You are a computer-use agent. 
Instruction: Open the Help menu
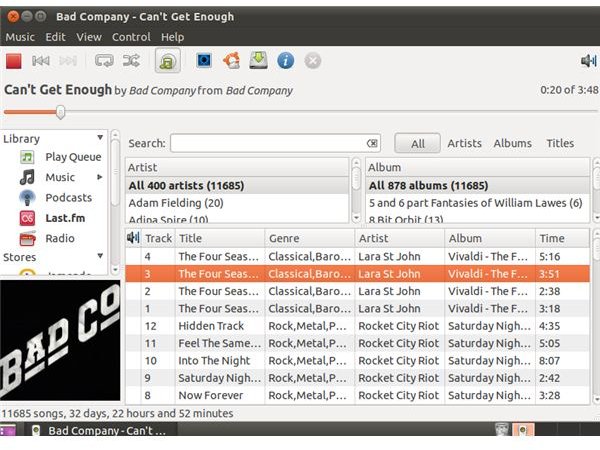click(173, 37)
